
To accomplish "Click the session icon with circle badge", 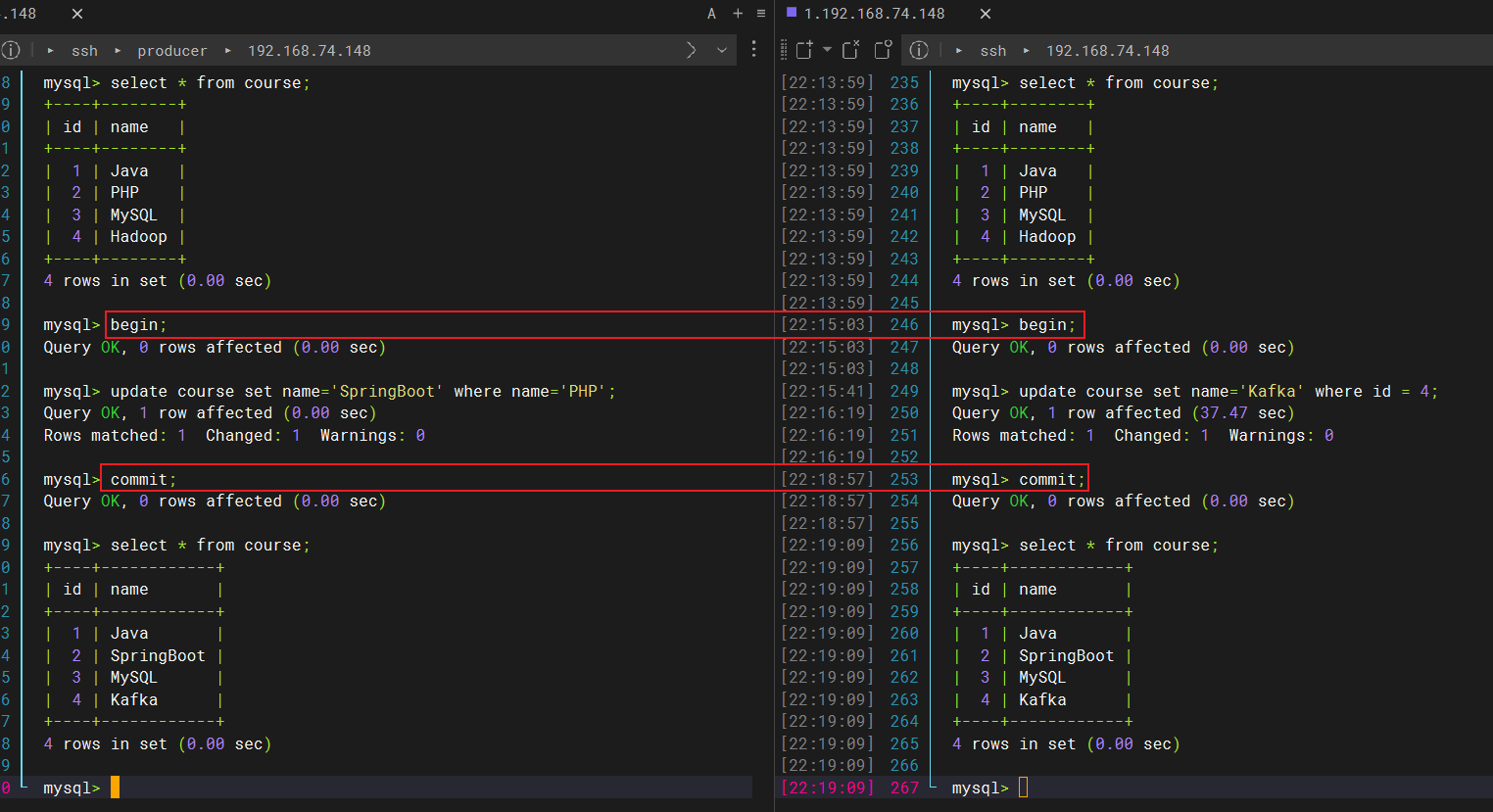I will click(884, 50).
